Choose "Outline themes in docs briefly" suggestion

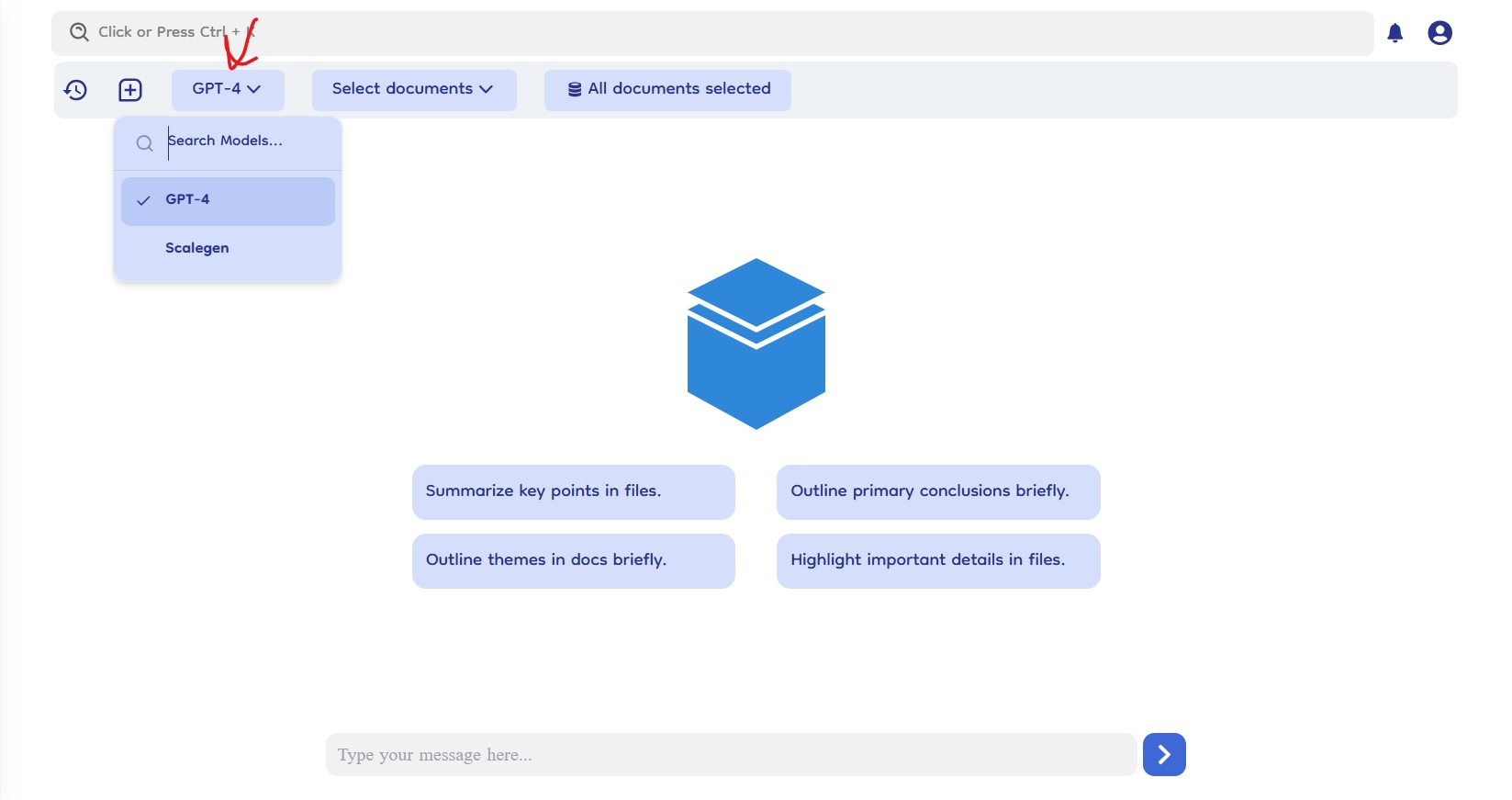(573, 560)
